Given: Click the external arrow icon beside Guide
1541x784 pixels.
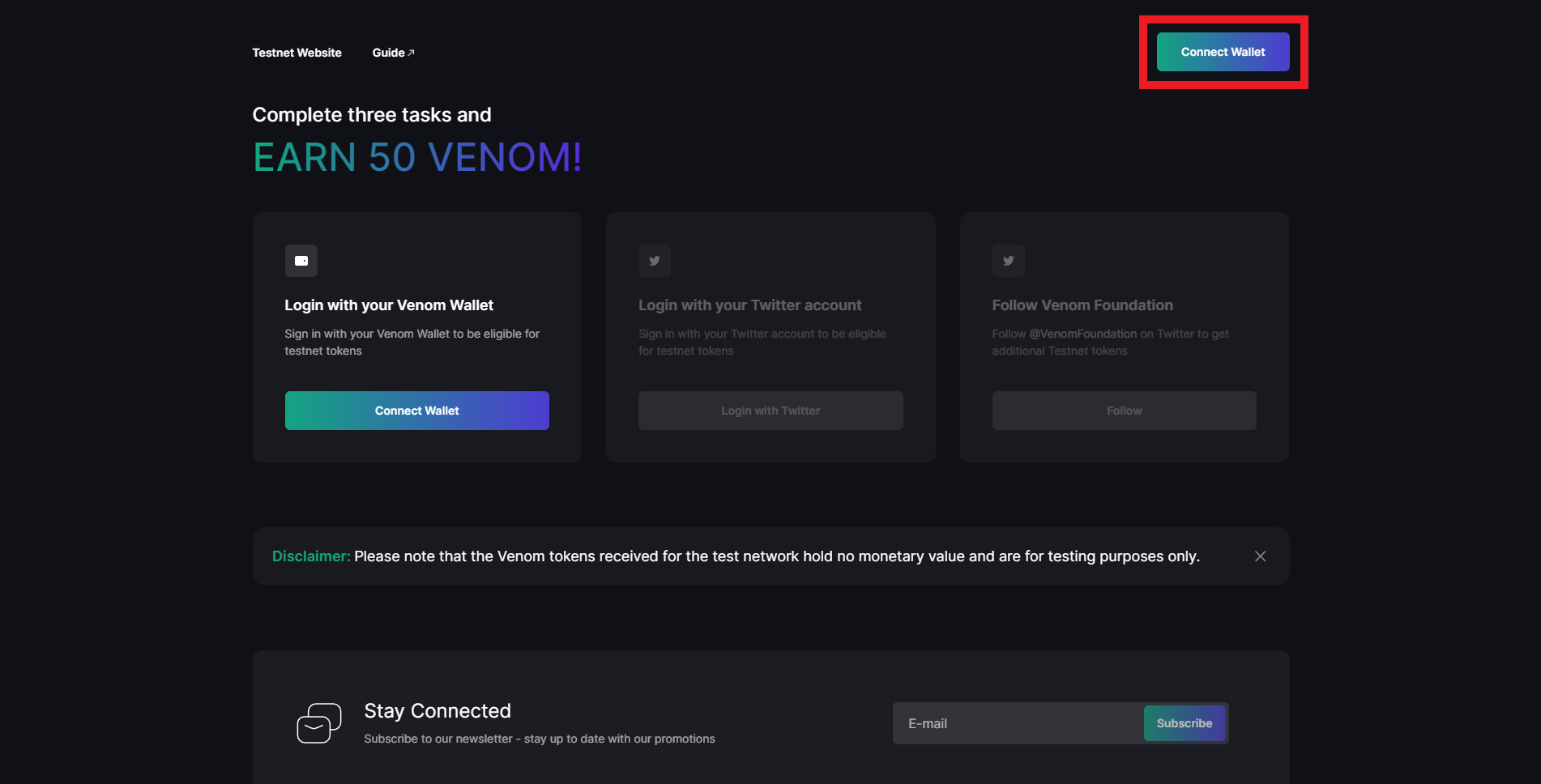Looking at the screenshot, I should (412, 53).
